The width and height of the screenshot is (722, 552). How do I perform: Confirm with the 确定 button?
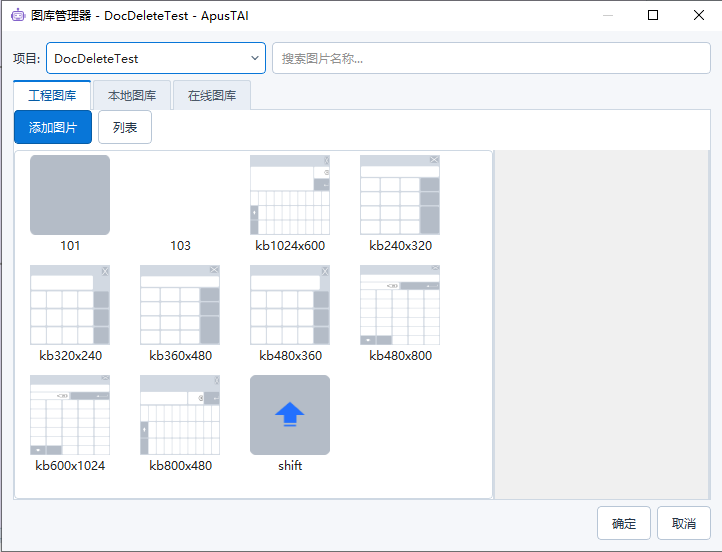click(623, 523)
